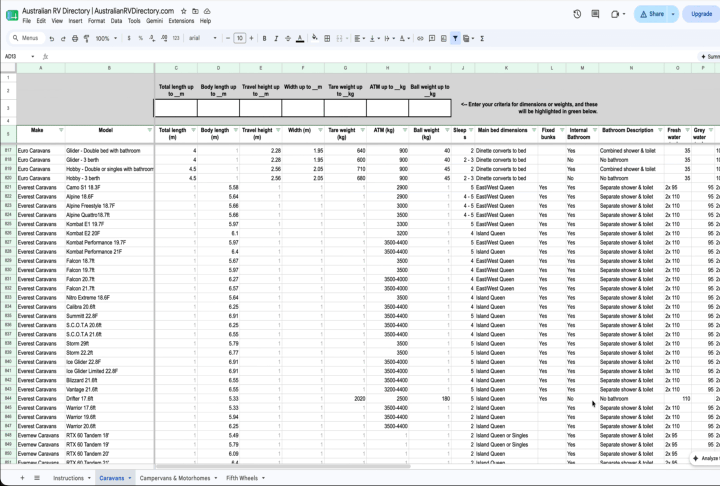Click the Insert link icon
Screen dimensions: 720x486
[x=420, y=39]
